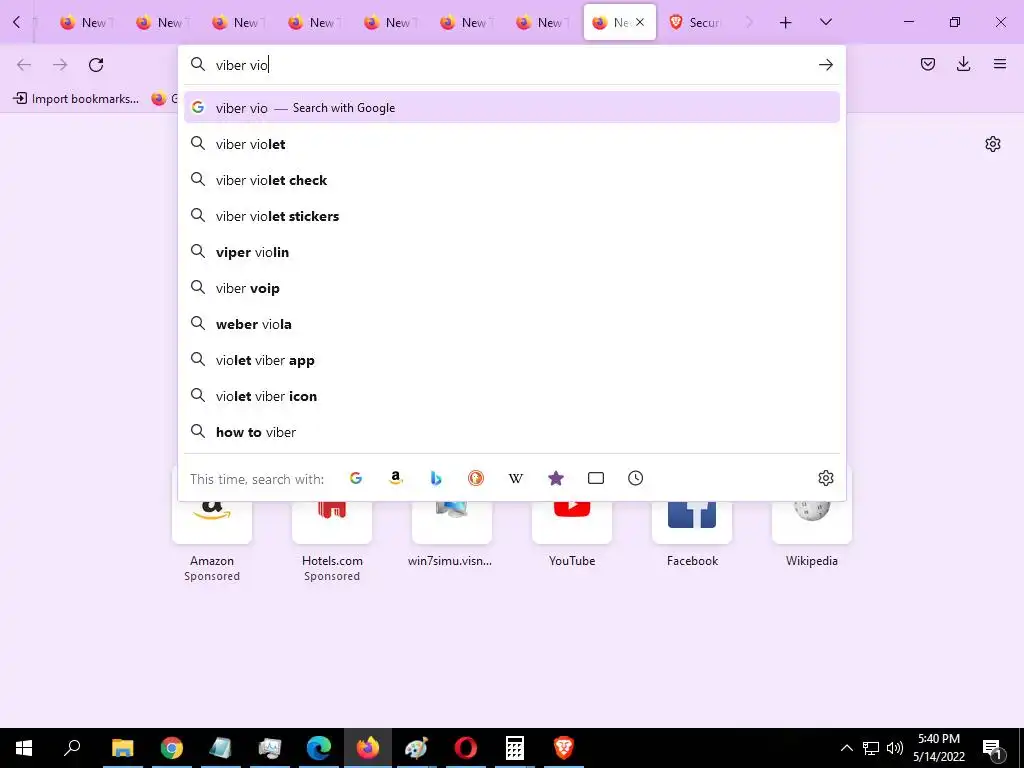The width and height of the screenshot is (1024, 768).
Task: Choose the "violet viber icon" suggestion
Action: 512,396
